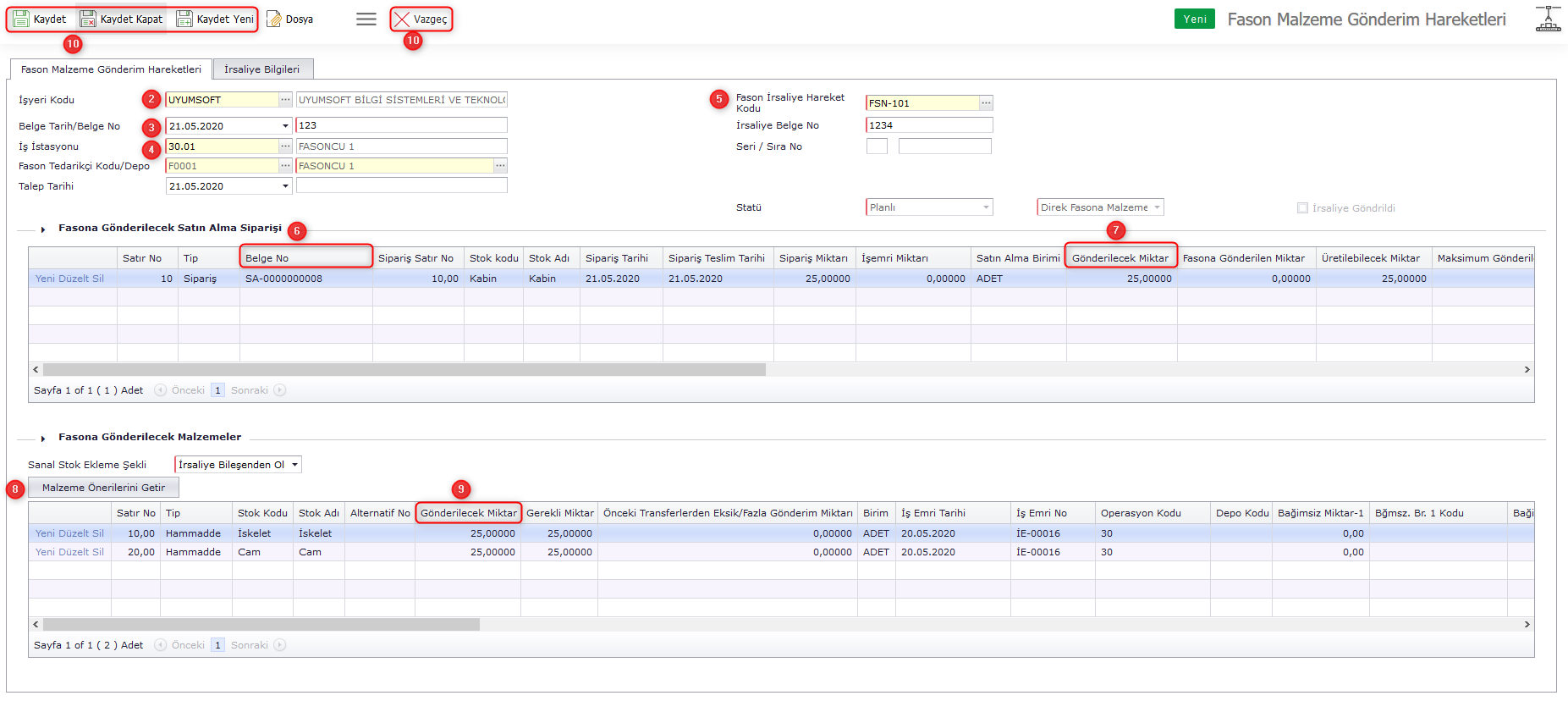Click the workflow diagram icon top right
The height and width of the screenshot is (701, 1568).
(1548, 19)
